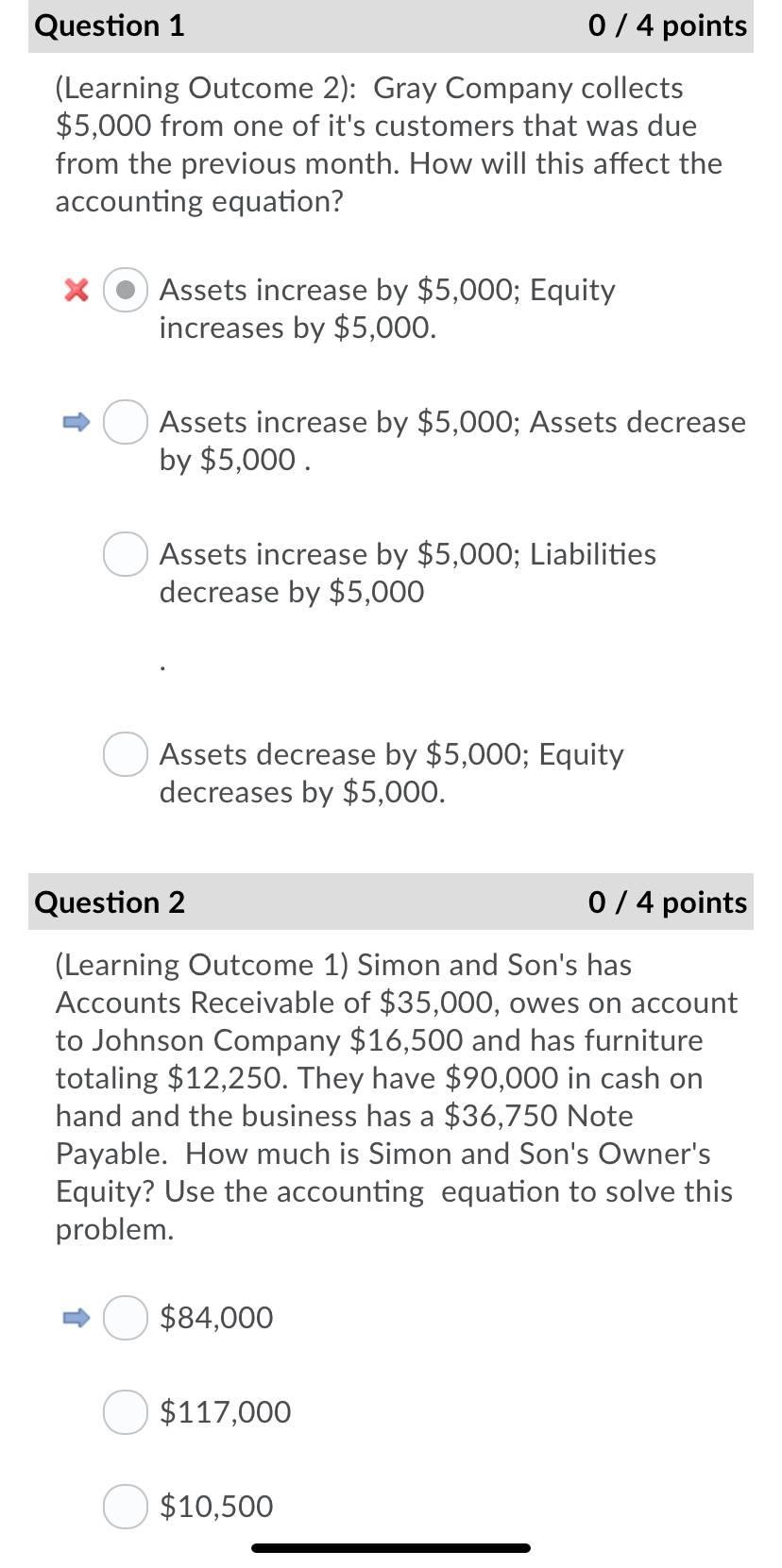Choose the $10,500 radio button
Viewport: 782px width, 1568px height.
(x=125, y=1506)
